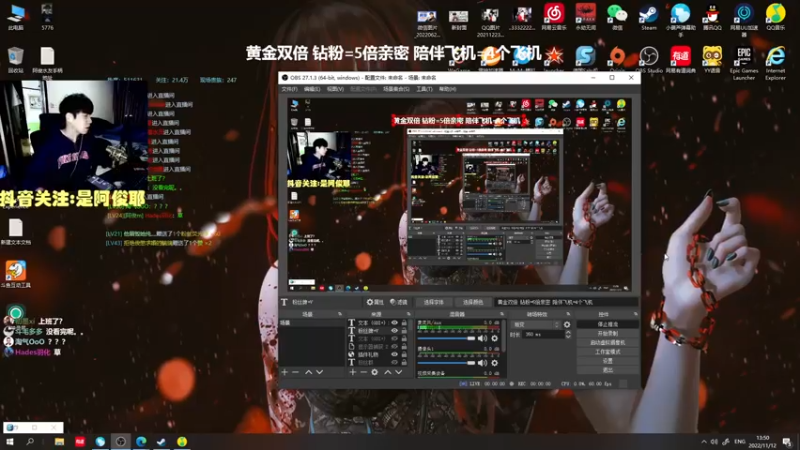Pop out the 场景 dock panel
800x450 pixels.
coord(340,314)
